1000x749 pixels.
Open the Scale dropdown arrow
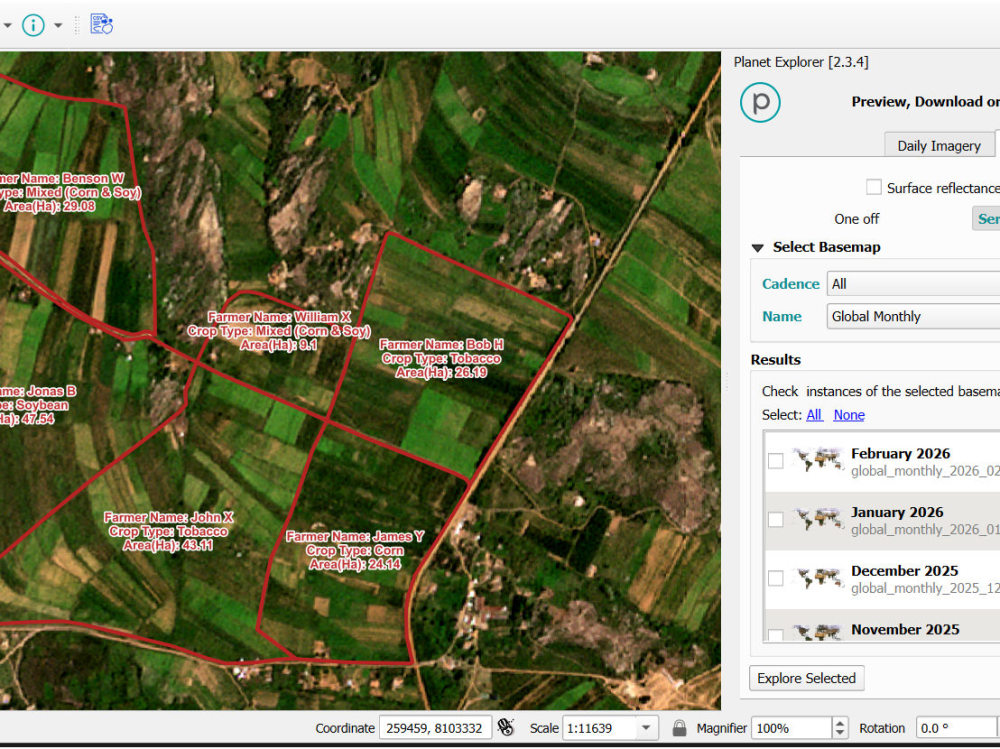pos(646,728)
